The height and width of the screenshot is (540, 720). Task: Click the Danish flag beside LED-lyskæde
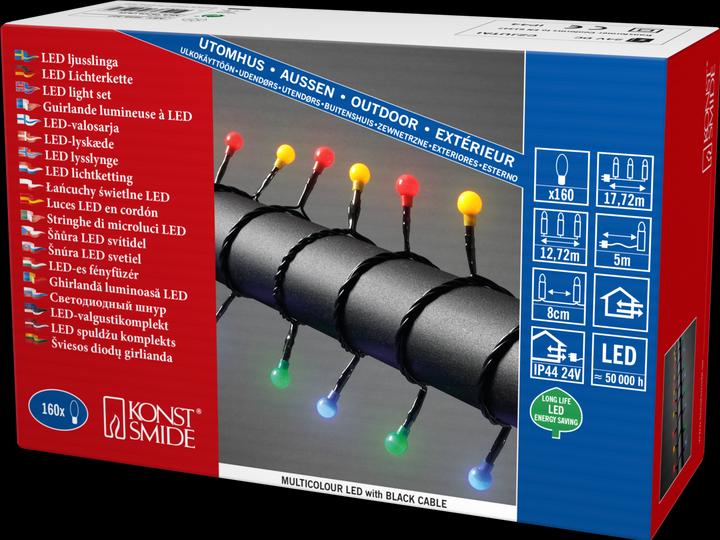pyautogui.click(x=29, y=137)
